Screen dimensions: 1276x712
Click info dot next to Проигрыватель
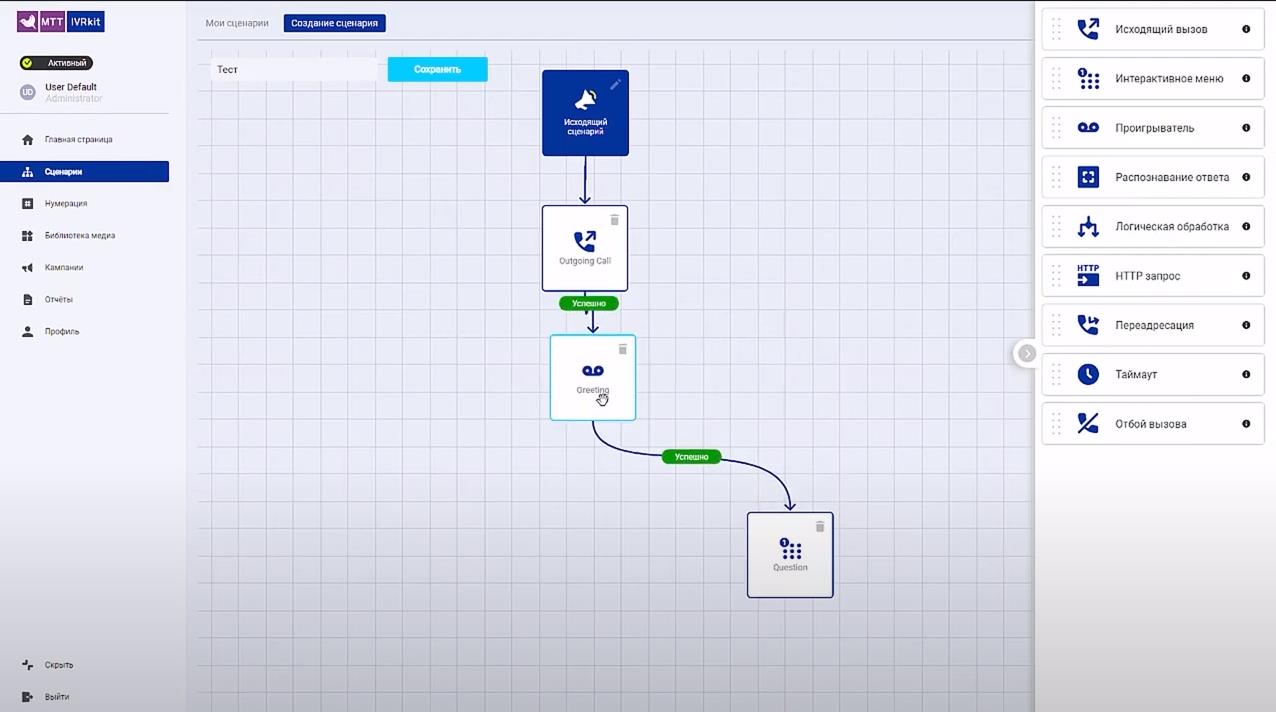pyautogui.click(x=1246, y=128)
